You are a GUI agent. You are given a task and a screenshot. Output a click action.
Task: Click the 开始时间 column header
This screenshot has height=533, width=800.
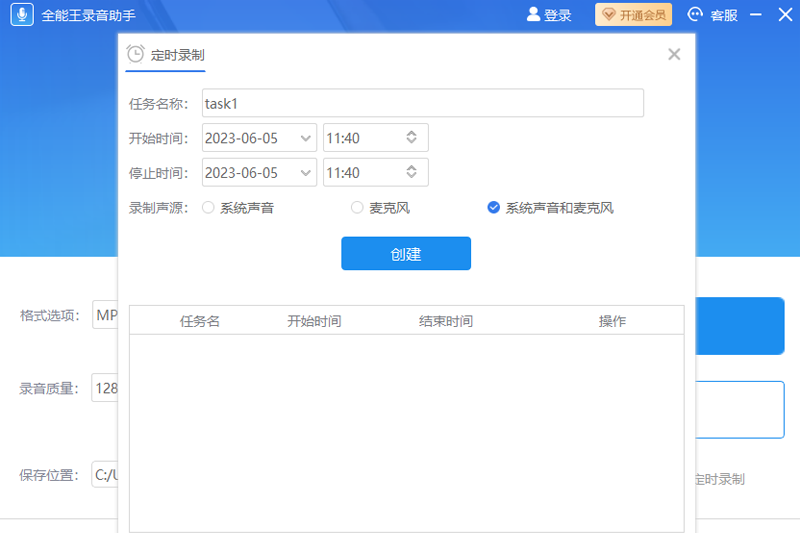coord(314,321)
